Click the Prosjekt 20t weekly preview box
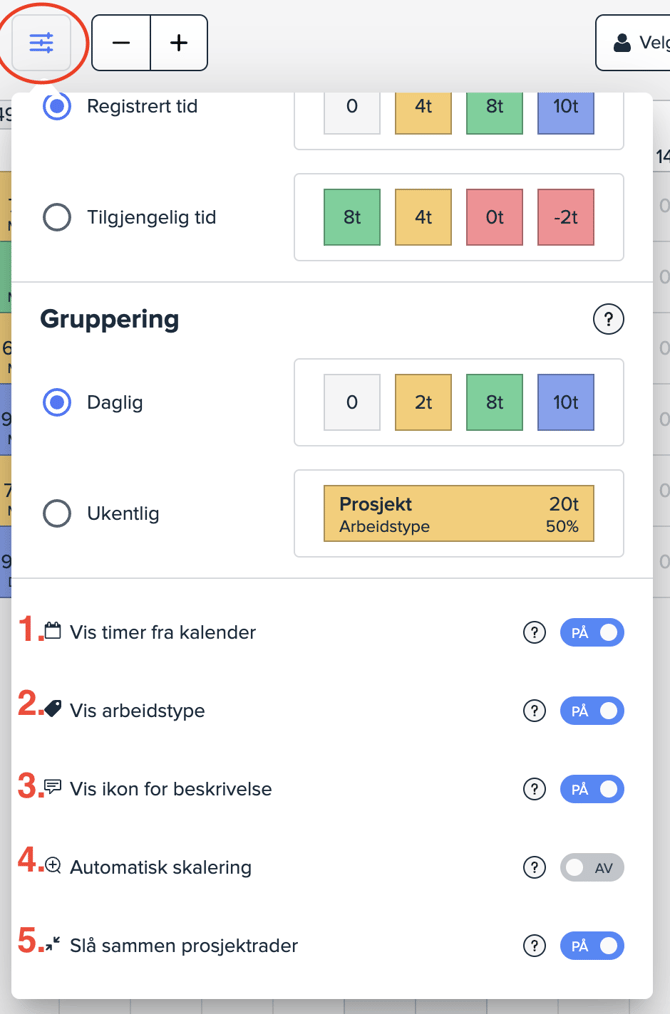 458,513
